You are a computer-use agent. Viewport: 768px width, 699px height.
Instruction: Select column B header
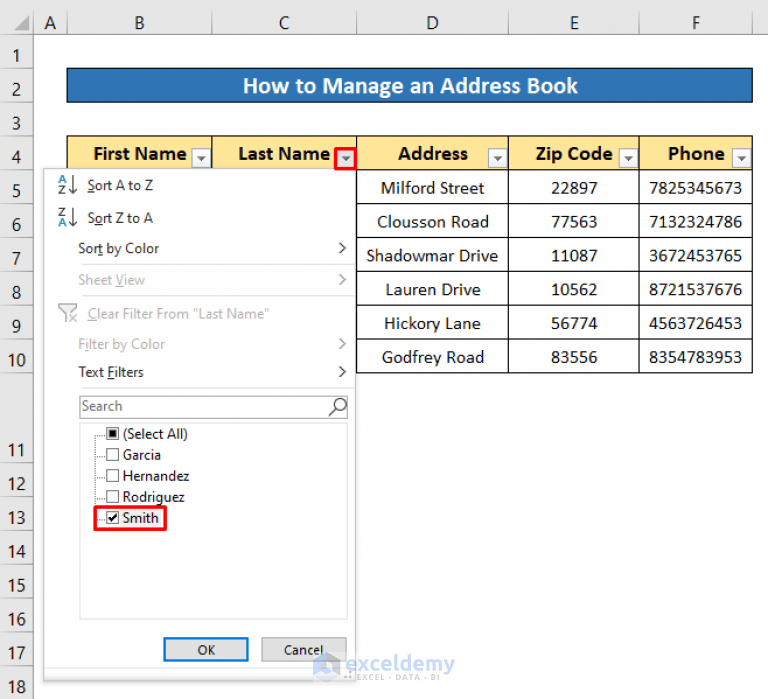(x=140, y=23)
